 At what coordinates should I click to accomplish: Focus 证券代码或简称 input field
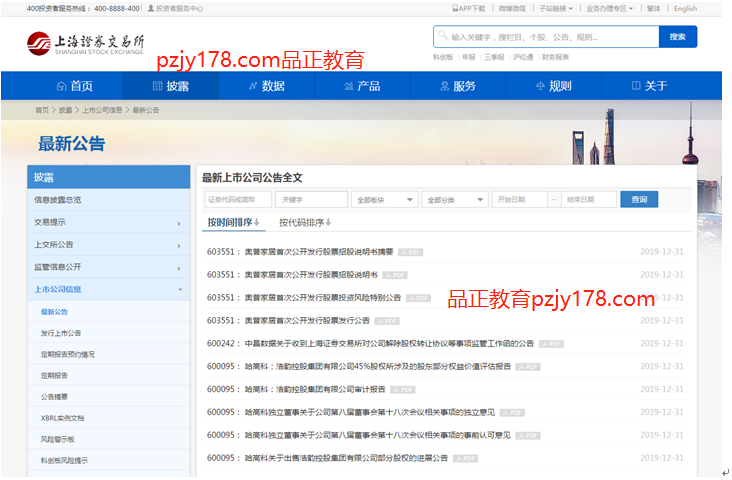(x=238, y=200)
